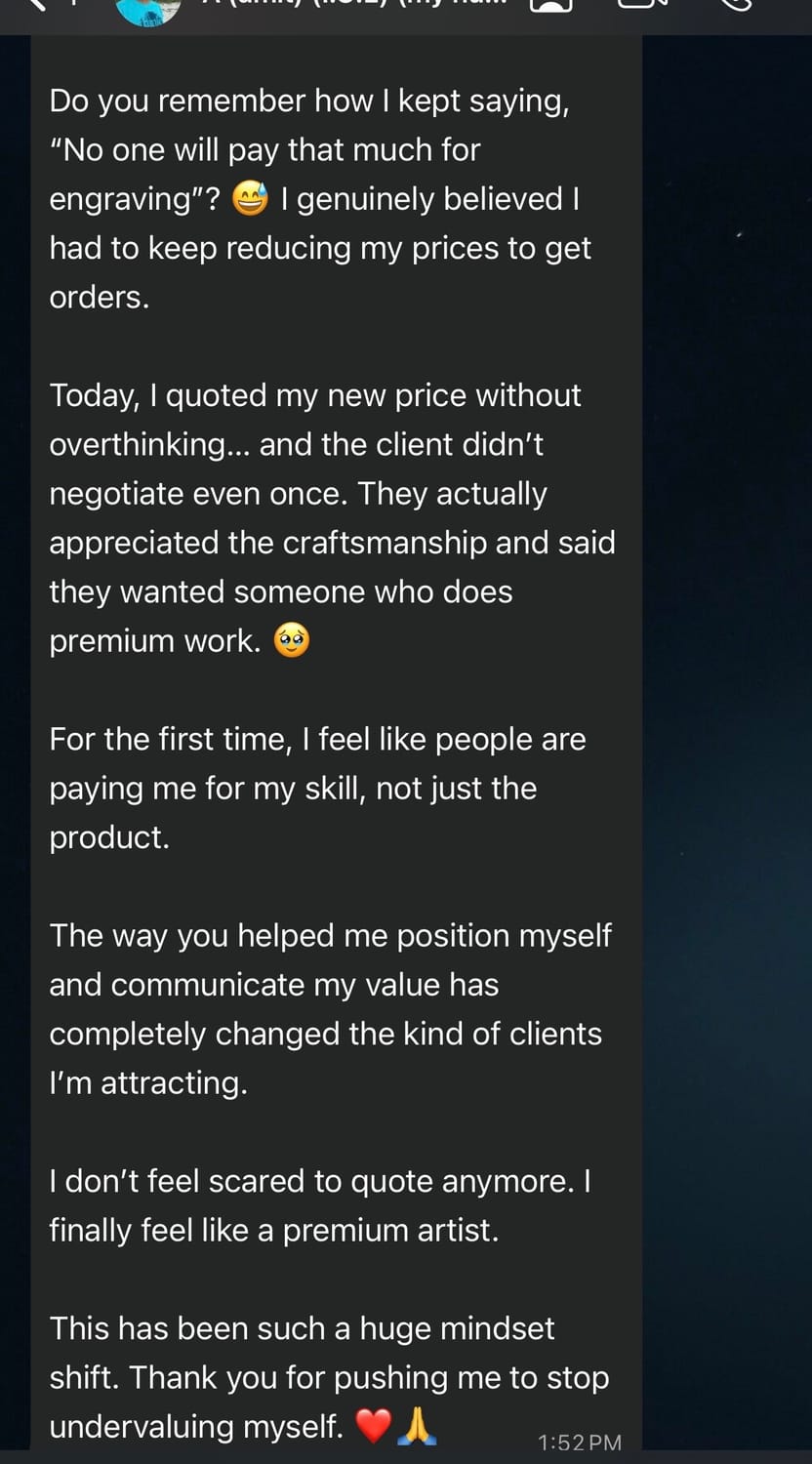Tap the back arrow in chat header
Screen dimensions: 812x1464
[x=39, y=4]
